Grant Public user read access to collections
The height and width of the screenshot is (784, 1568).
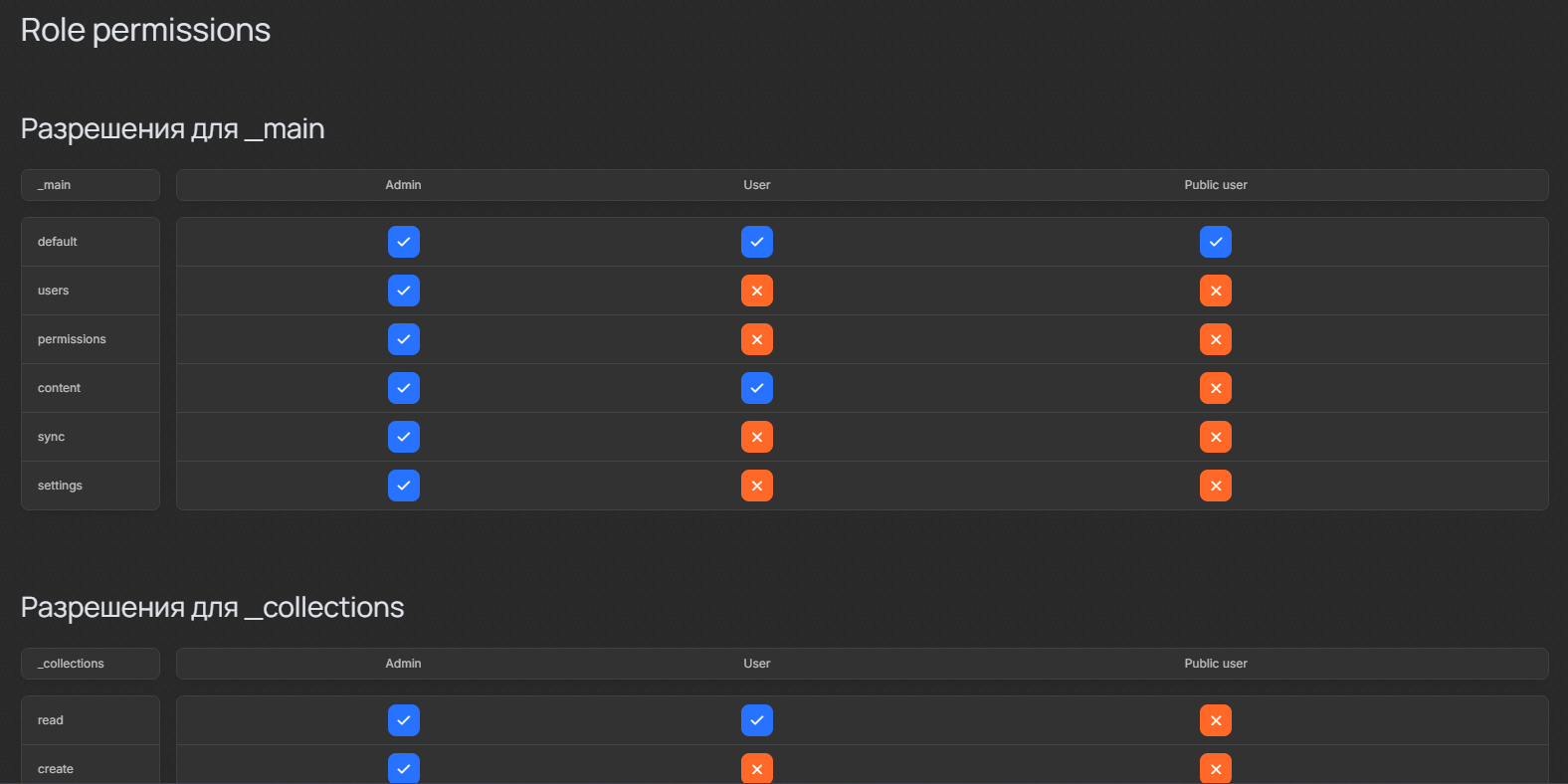(x=1215, y=720)
